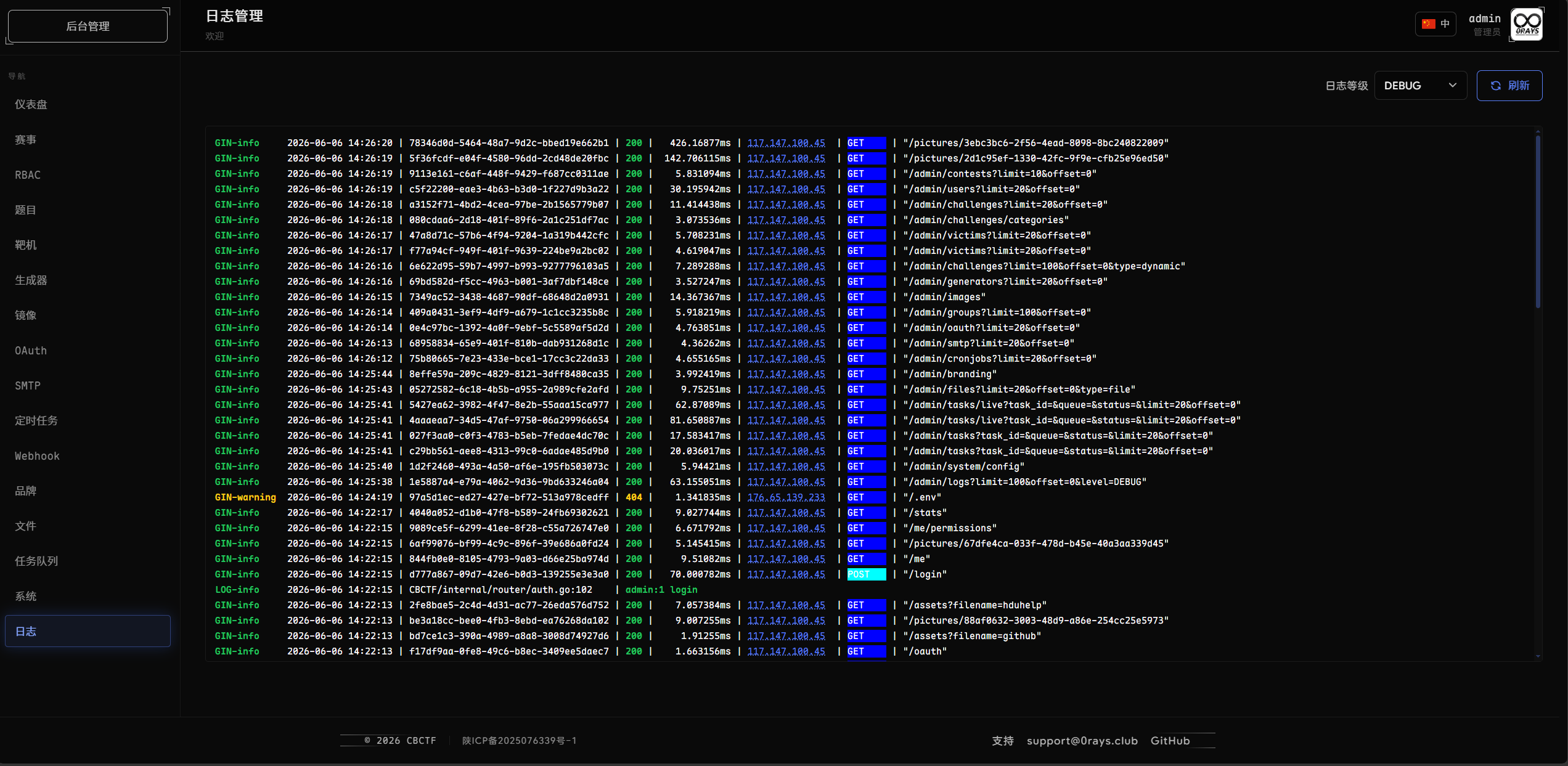This screenshot has height=766, width=1568.
Task: Click IP 176.65.139.233 in the /.env row
Action: tap(786, 497)
